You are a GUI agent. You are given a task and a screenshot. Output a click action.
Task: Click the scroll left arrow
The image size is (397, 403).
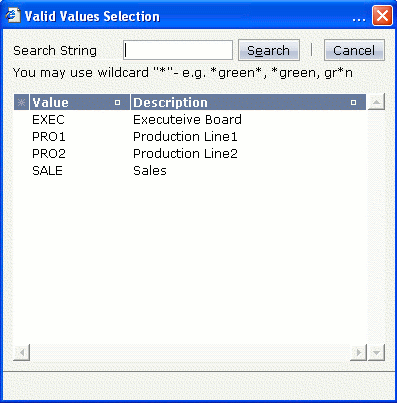click(22, 353)
